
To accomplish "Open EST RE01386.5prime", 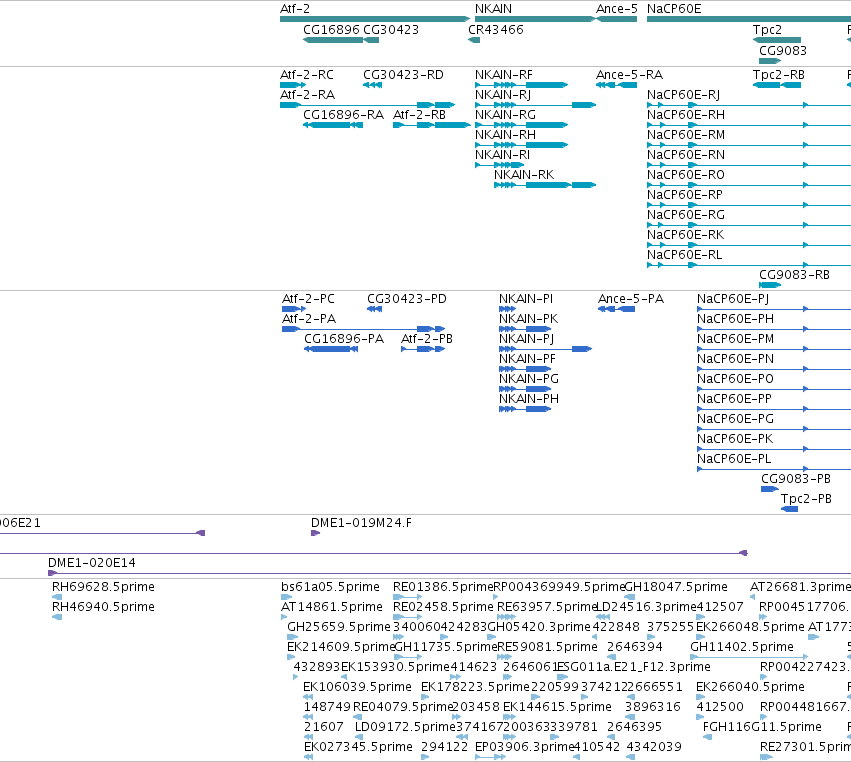I will 408,597.
